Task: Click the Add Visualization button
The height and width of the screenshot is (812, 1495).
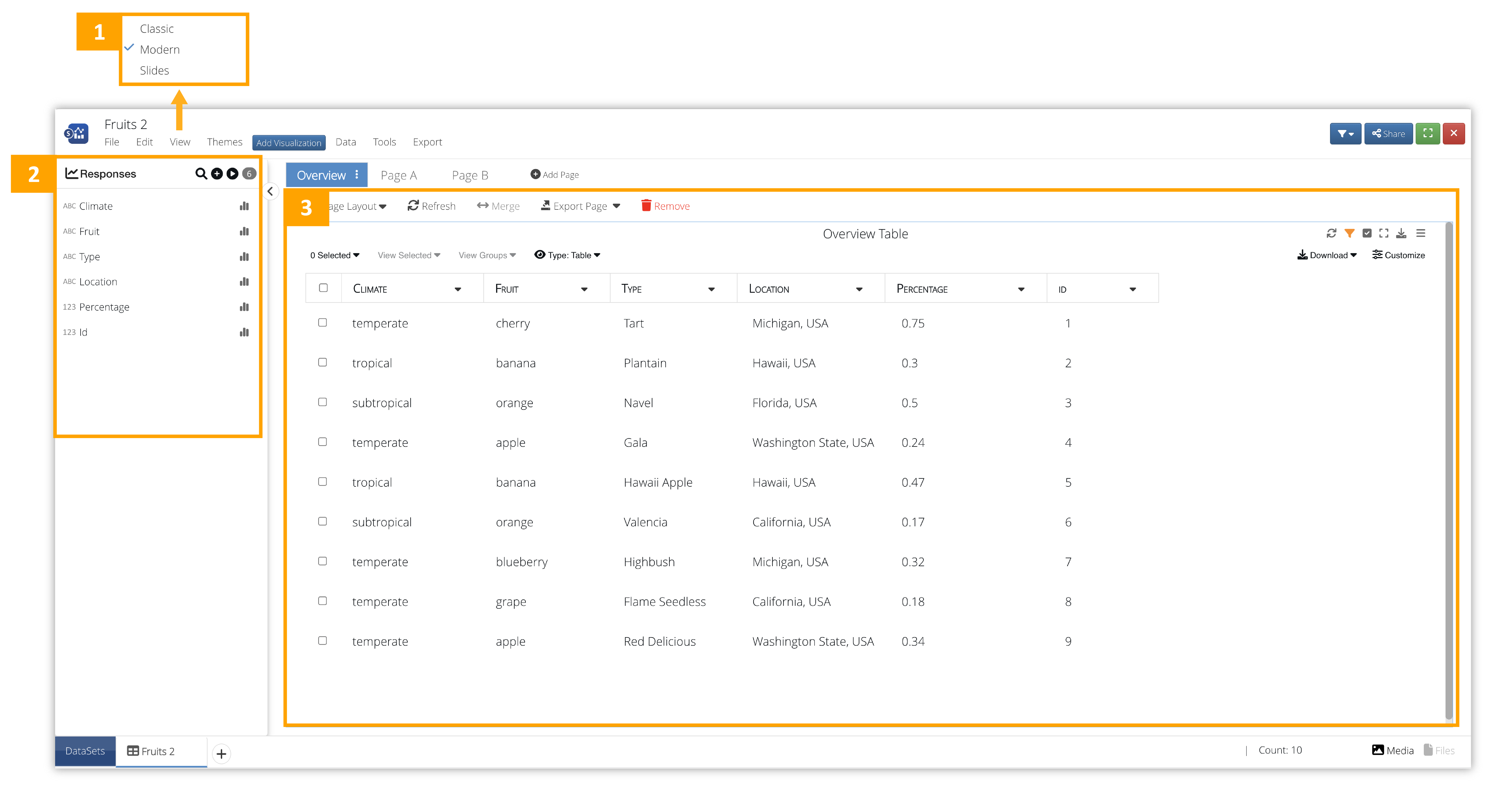Action: (x=289, y=143)
